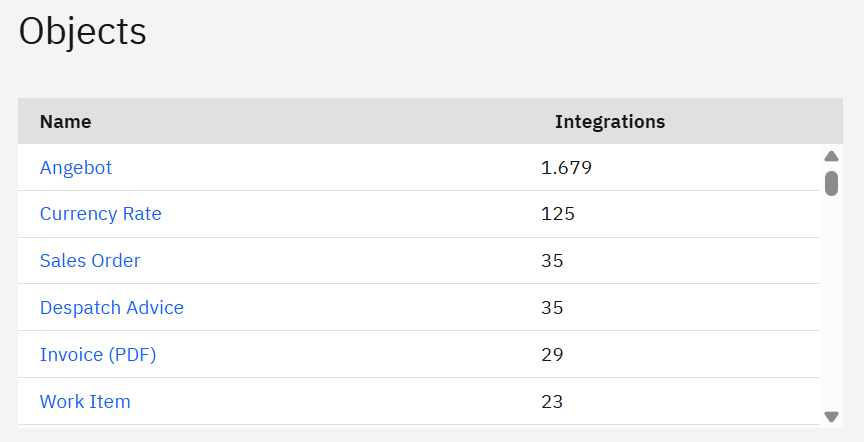Screen dimensions: 864x442
Task: Open the Work Item link
Action: 85,402
